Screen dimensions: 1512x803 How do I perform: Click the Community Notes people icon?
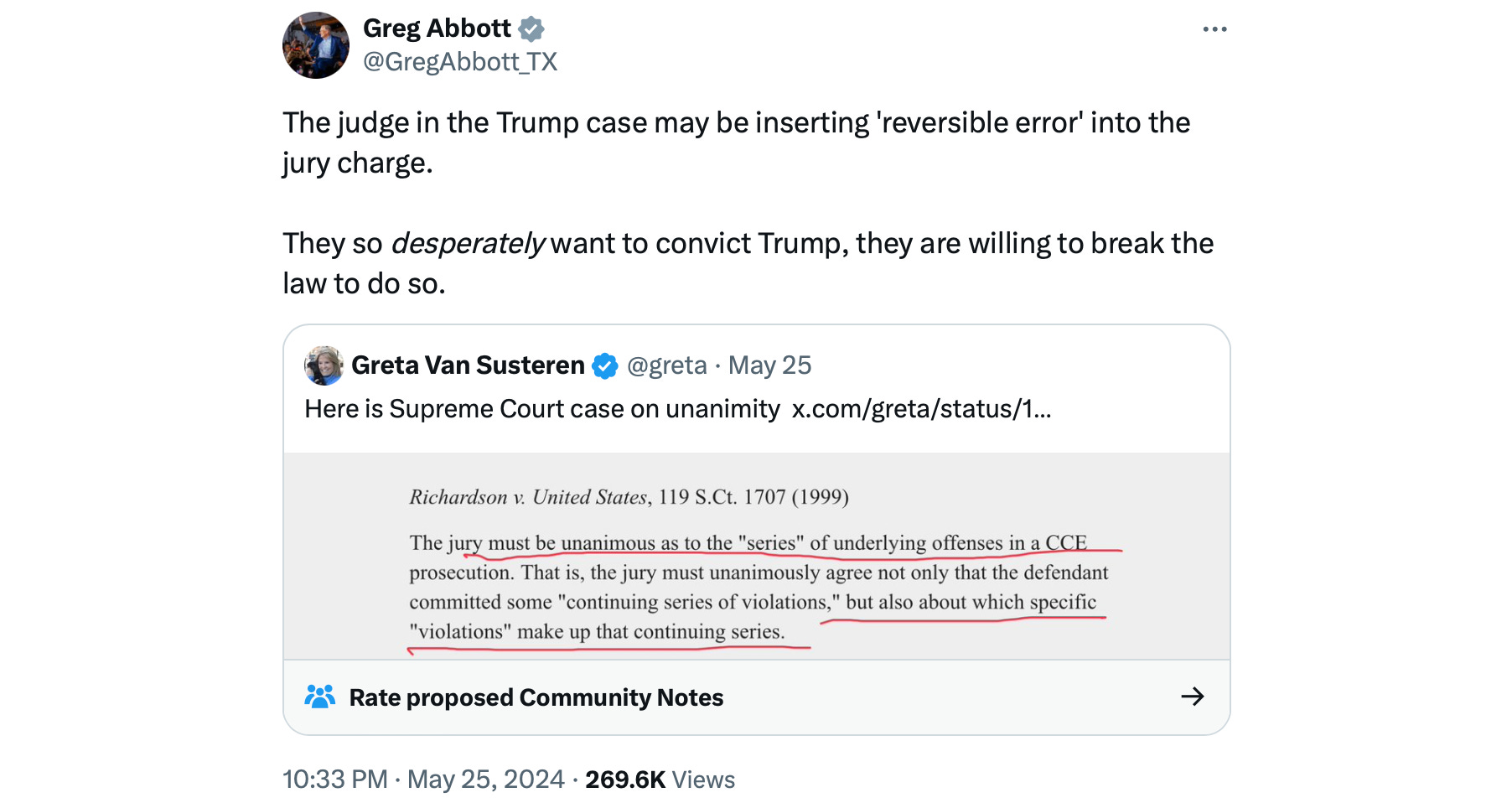click(320, 697)
